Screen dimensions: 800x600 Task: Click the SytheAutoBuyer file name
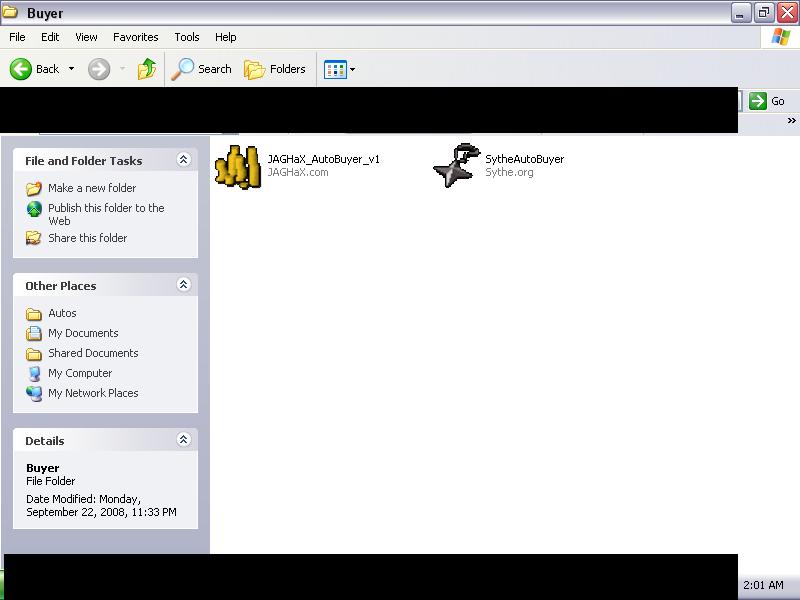(524, 159)
